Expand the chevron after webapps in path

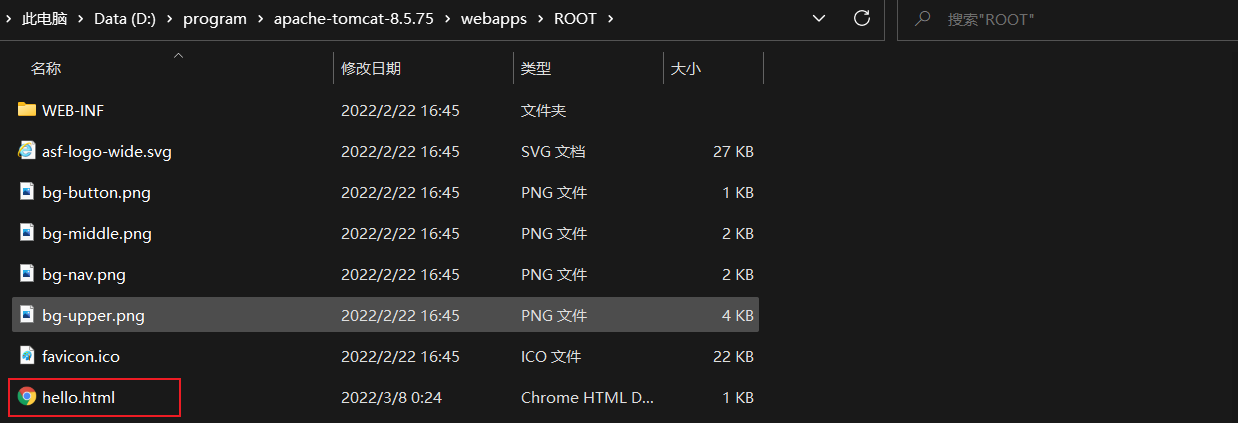point(541,19)
